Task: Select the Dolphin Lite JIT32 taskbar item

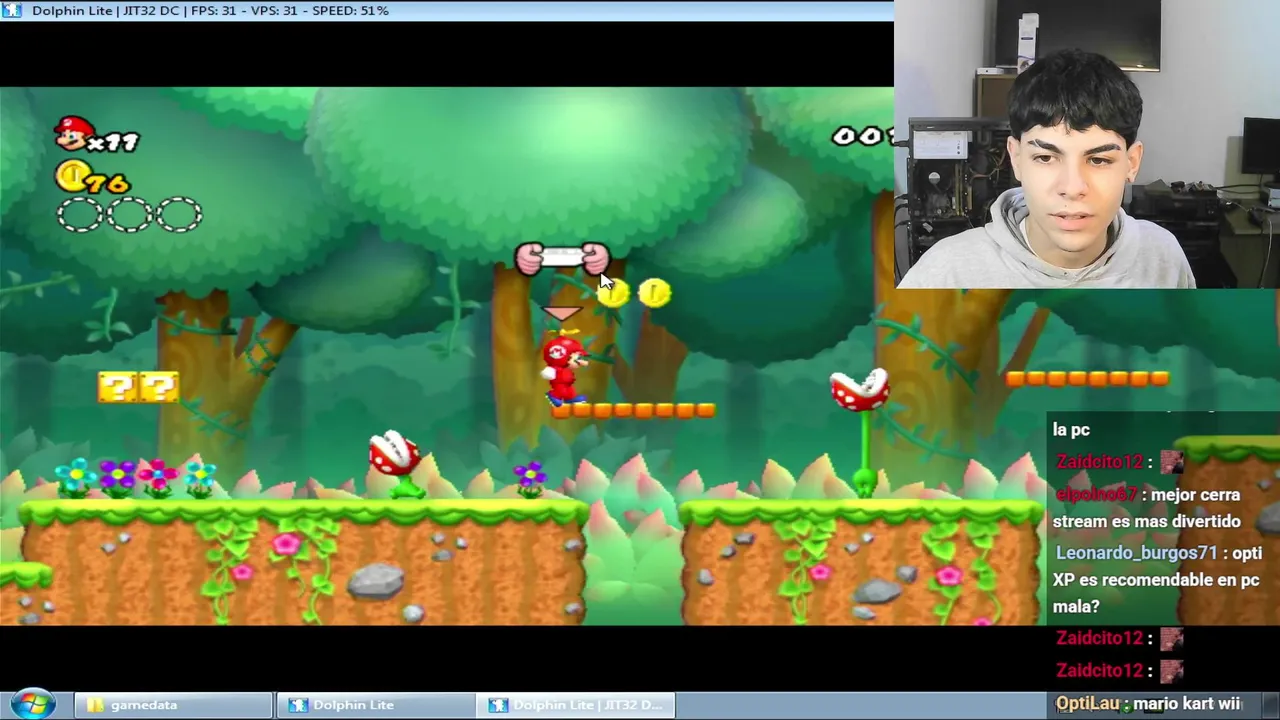Action: pos(576,705)
